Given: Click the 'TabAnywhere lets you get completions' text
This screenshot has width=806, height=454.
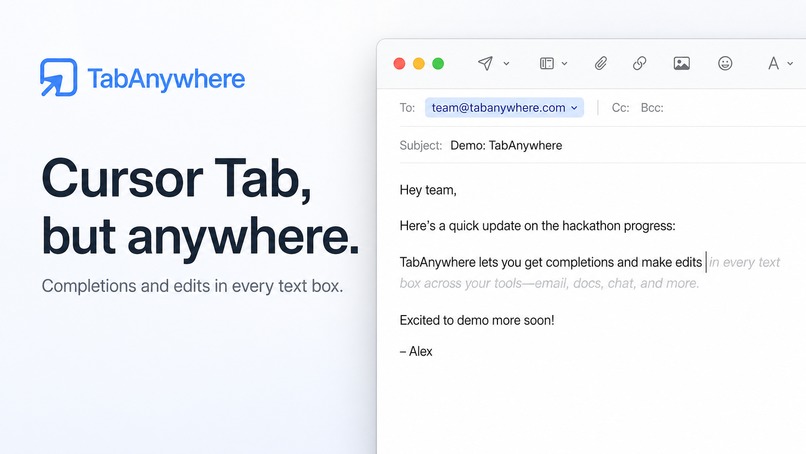Looking at the screenshot, I should (551, 262).
